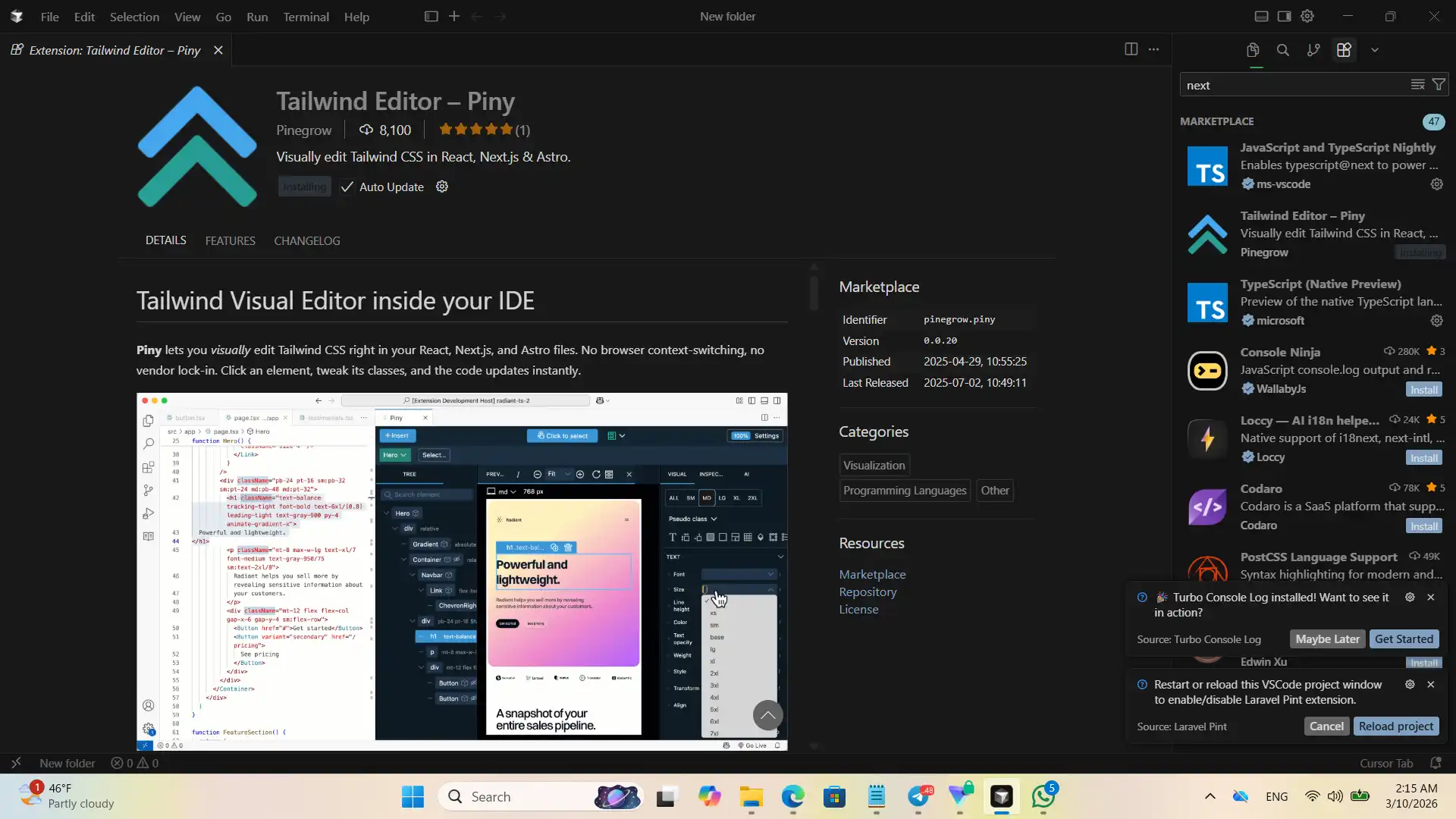Expand additional views chevron in sidebar
Screen dimensions: 1456x819
point(1375,50)
